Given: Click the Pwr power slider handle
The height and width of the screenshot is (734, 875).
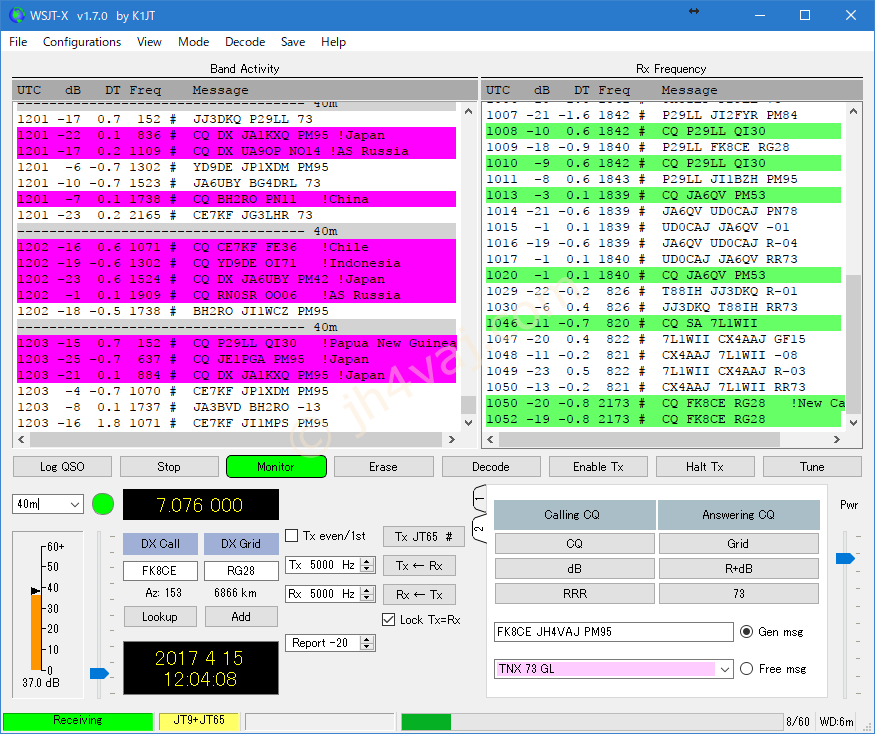Looking at the screenshot, I should coord(845,558).
